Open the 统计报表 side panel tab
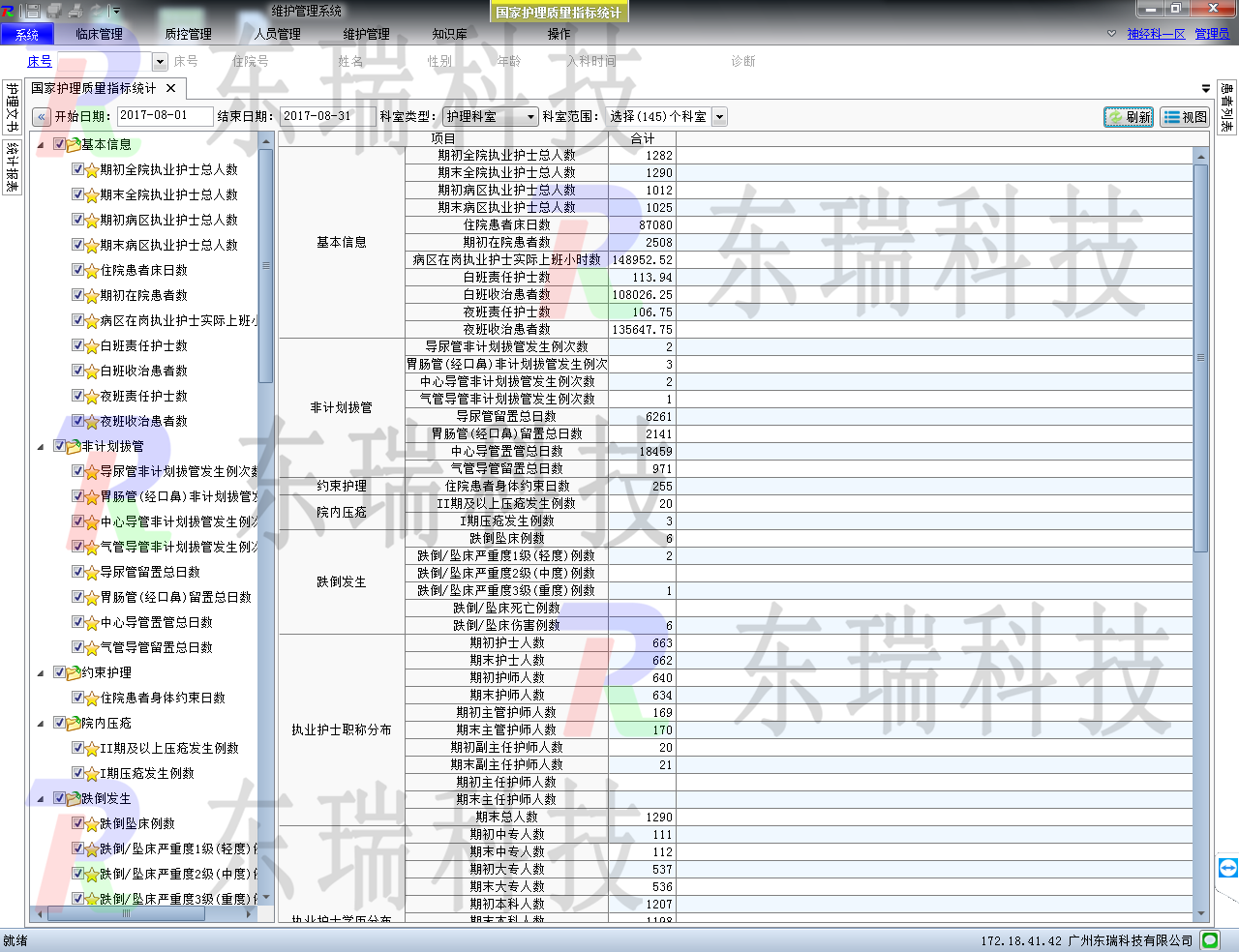The width and height of the screenshot is (1239, 952). tap(12, 167)
